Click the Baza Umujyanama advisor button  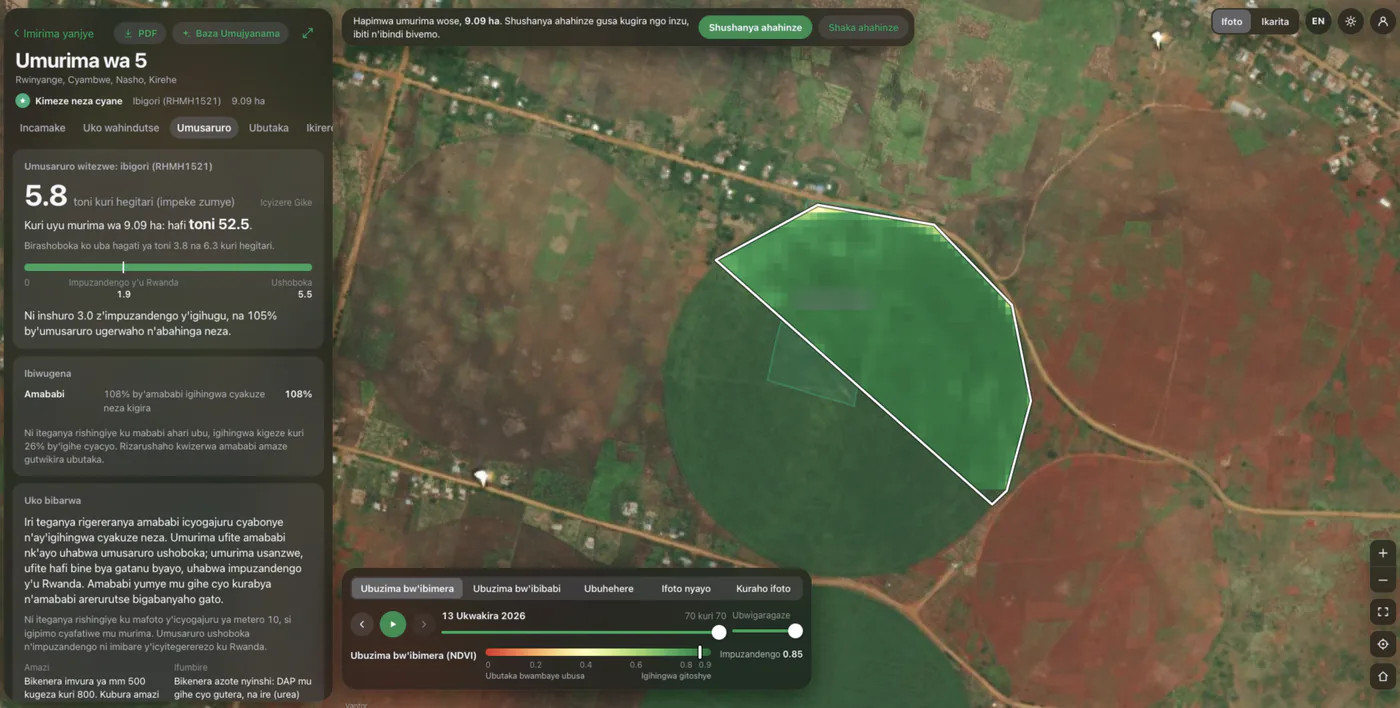(230, 33)
